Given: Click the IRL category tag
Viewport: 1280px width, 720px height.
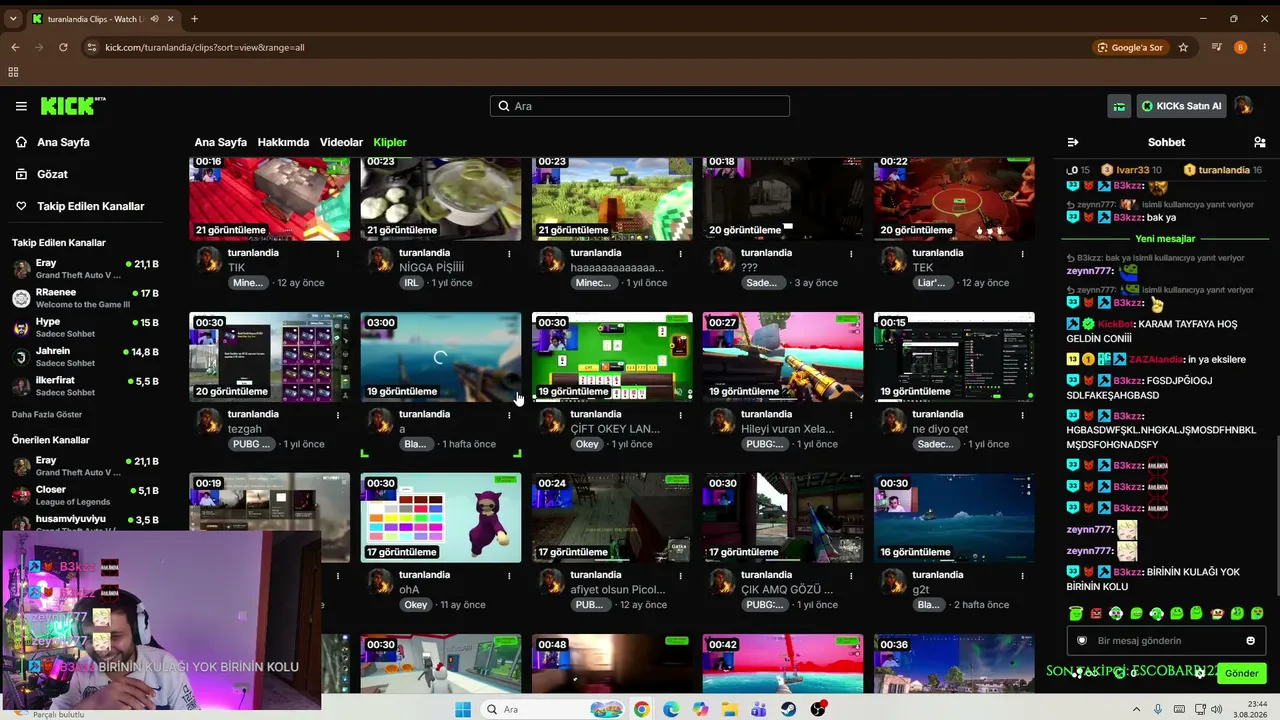Looking at the screenshot, I should coord(411,283).
